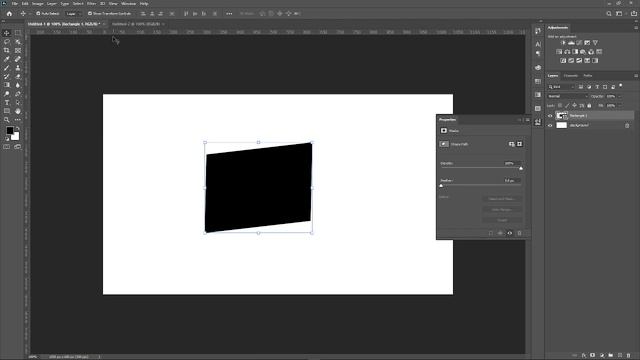Image resolution: width=640 pixels, height=360 pixels.
Task: Select the Frame tool
Action: [18, 51]
